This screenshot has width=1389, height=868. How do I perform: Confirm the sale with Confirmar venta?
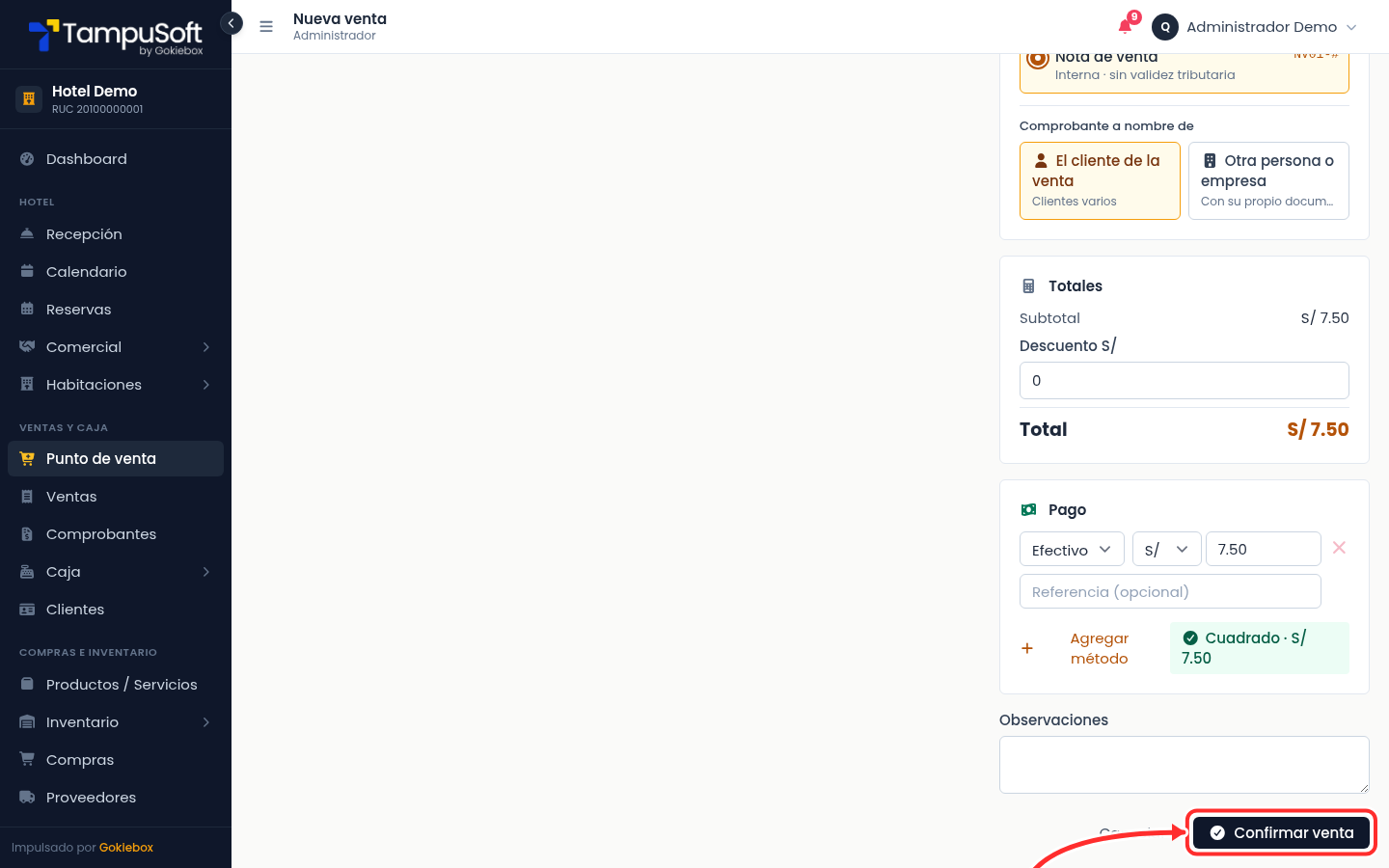(1281, 832)
